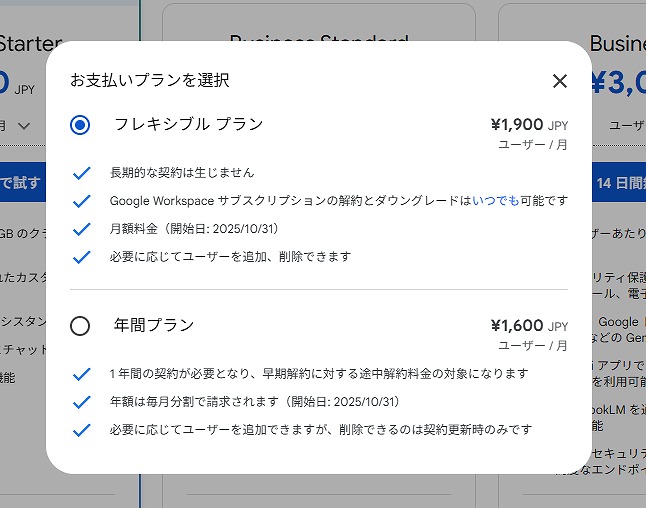Click checkmark beside 月額料金 start date
This screenshot has width=646, height=508.
pos(82,229)
